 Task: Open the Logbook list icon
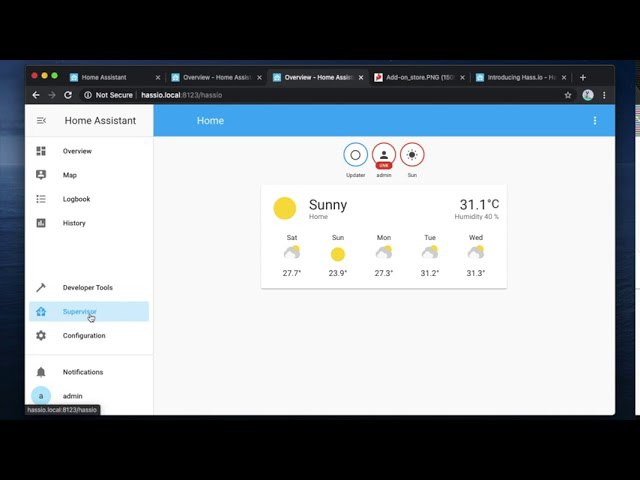tap(41, 199)
